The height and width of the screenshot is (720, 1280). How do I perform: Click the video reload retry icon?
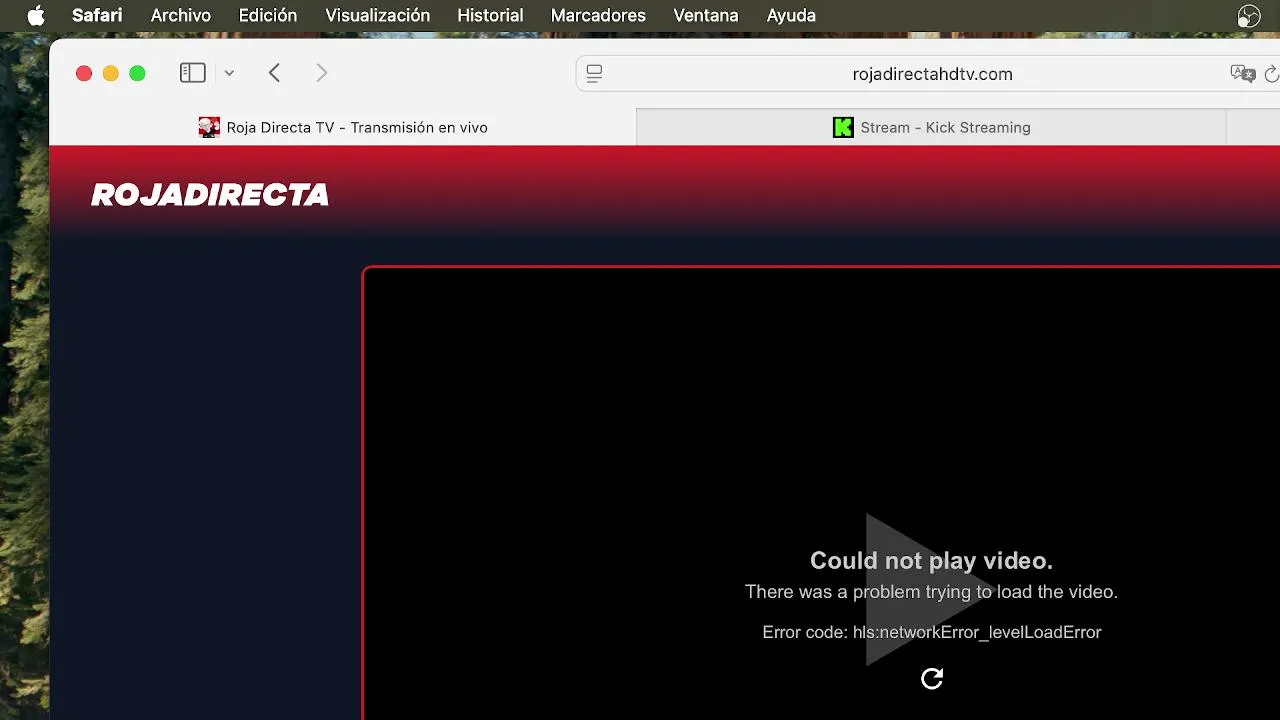pos(932,679)
